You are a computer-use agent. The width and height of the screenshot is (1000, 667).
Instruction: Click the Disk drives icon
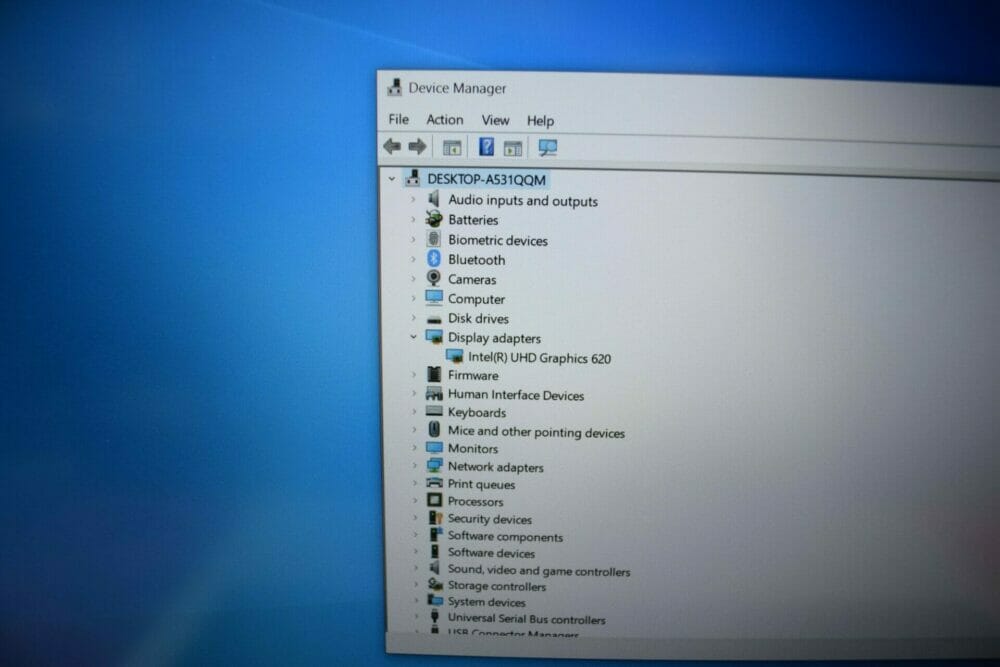pos(434,318)
